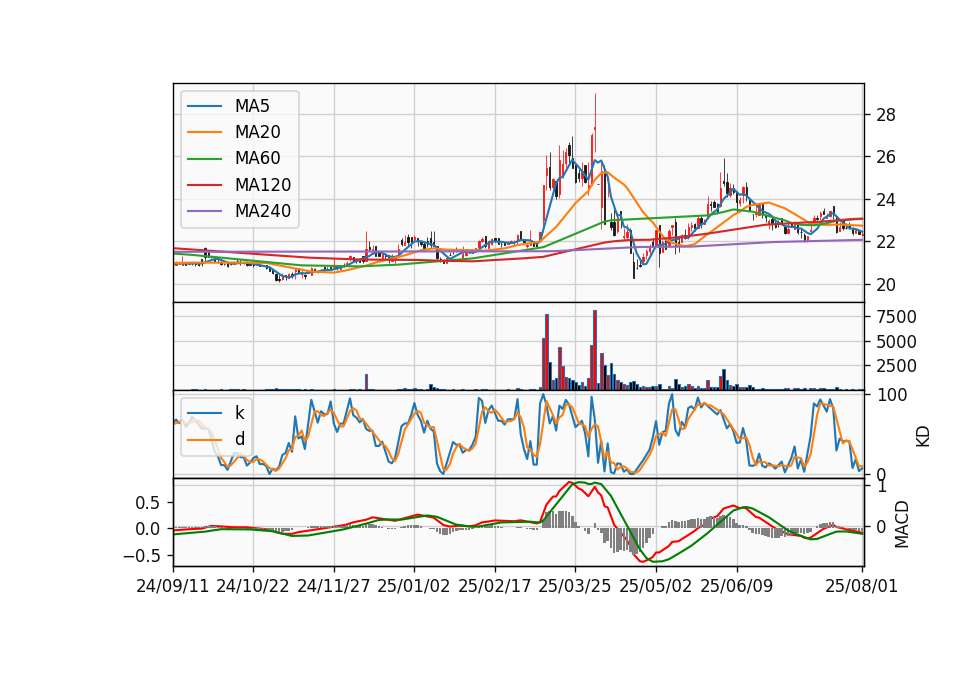The width and height of the screenshot is (960, 690).
Task: Click the volume axis value 7500
Action: click(x=896, y=317)
